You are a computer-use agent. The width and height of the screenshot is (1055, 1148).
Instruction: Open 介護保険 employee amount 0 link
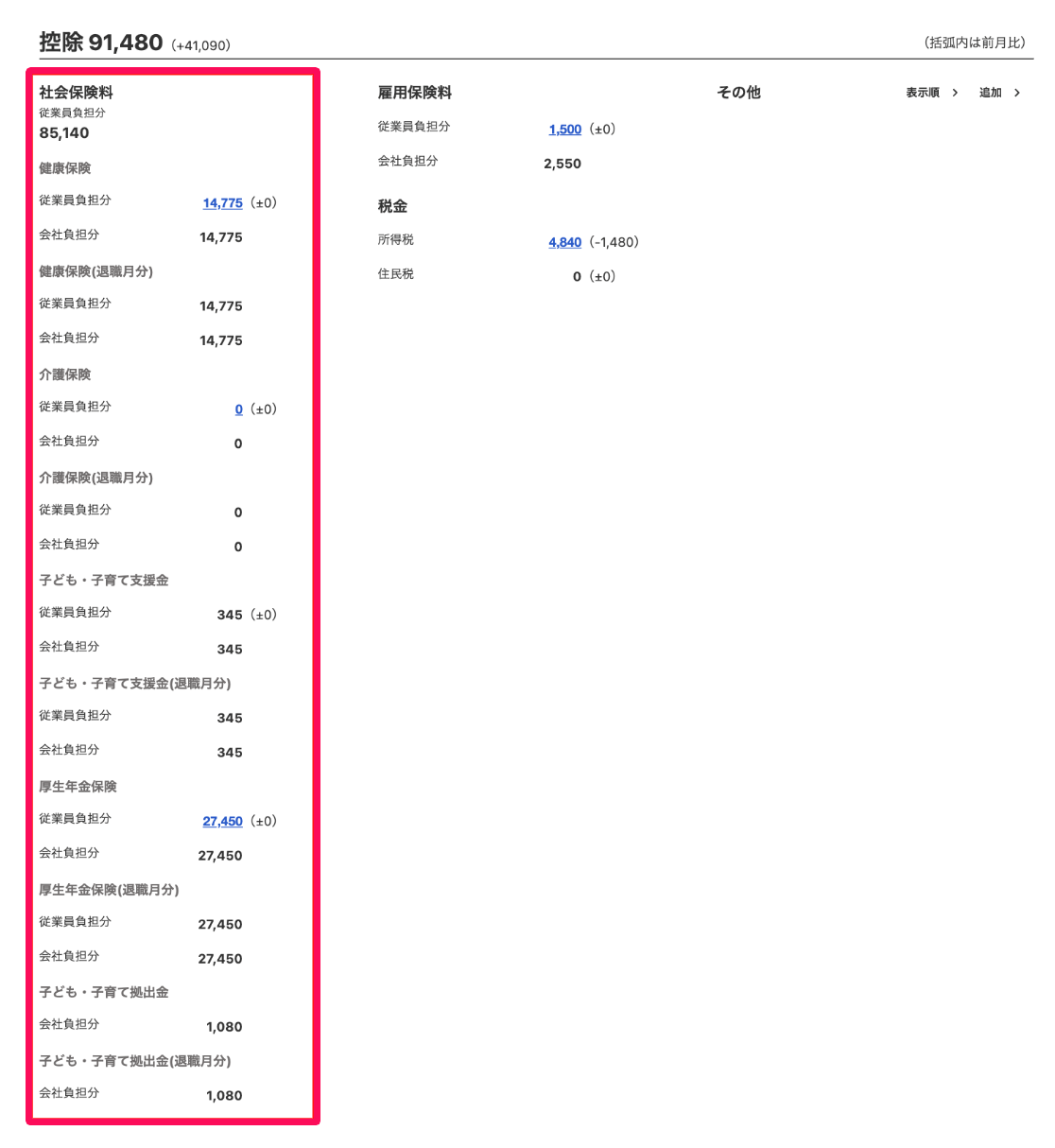(x=238, y=409)
